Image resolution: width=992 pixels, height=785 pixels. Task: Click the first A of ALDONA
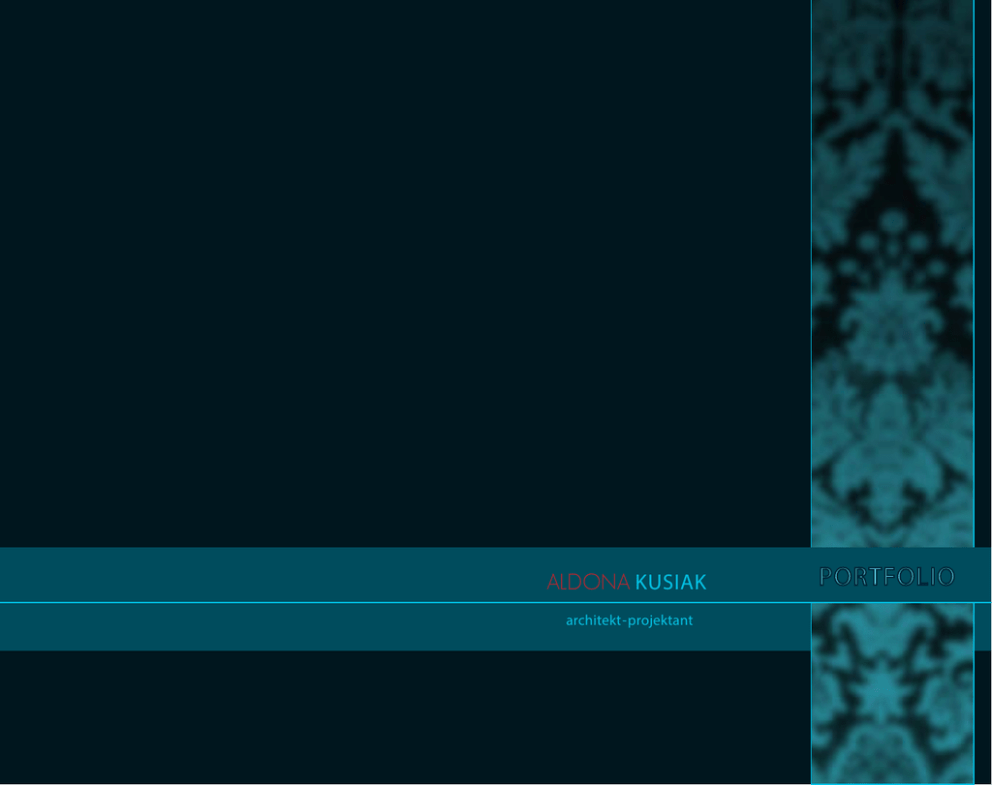pos(553,582)
